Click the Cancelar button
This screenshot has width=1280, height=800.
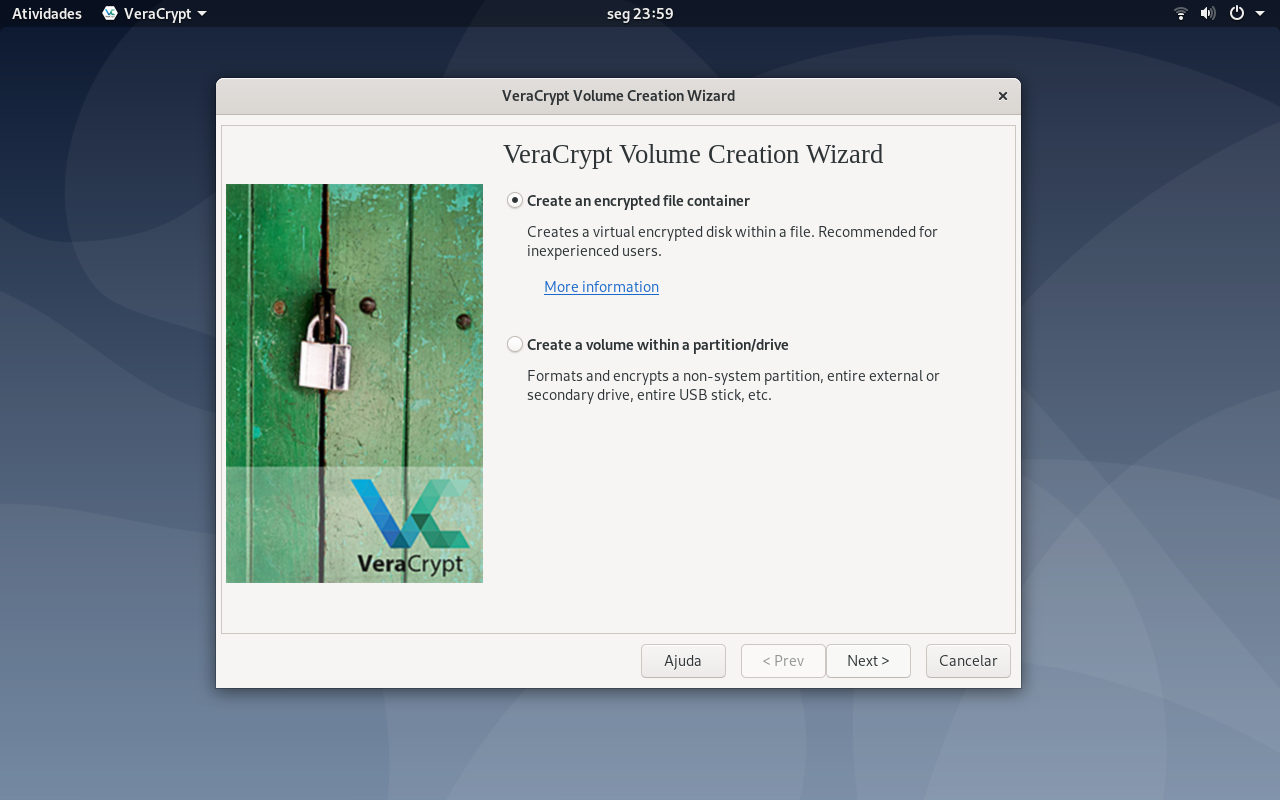pyautogui.click(x=968, y=661)
